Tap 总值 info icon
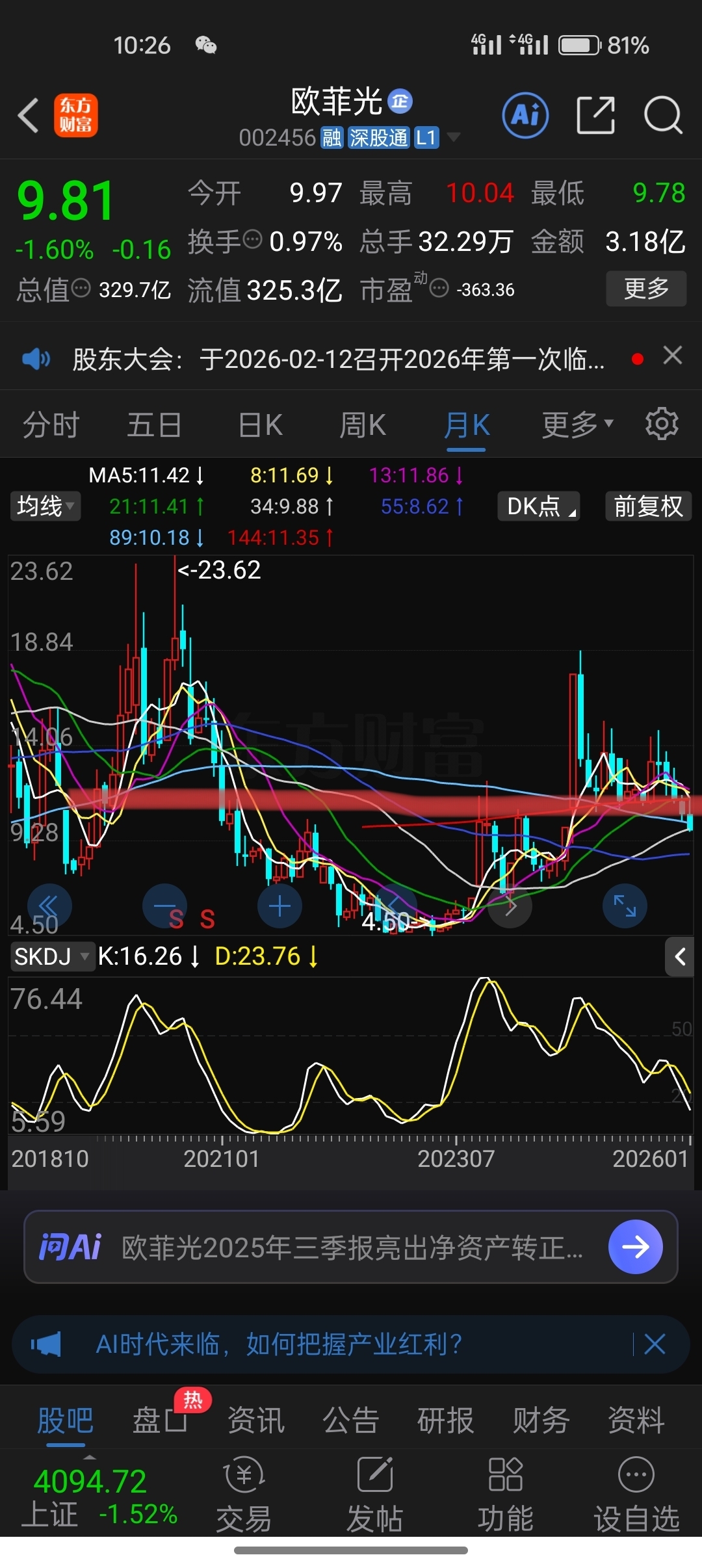 pyautogui.click(x=81, y=287)
